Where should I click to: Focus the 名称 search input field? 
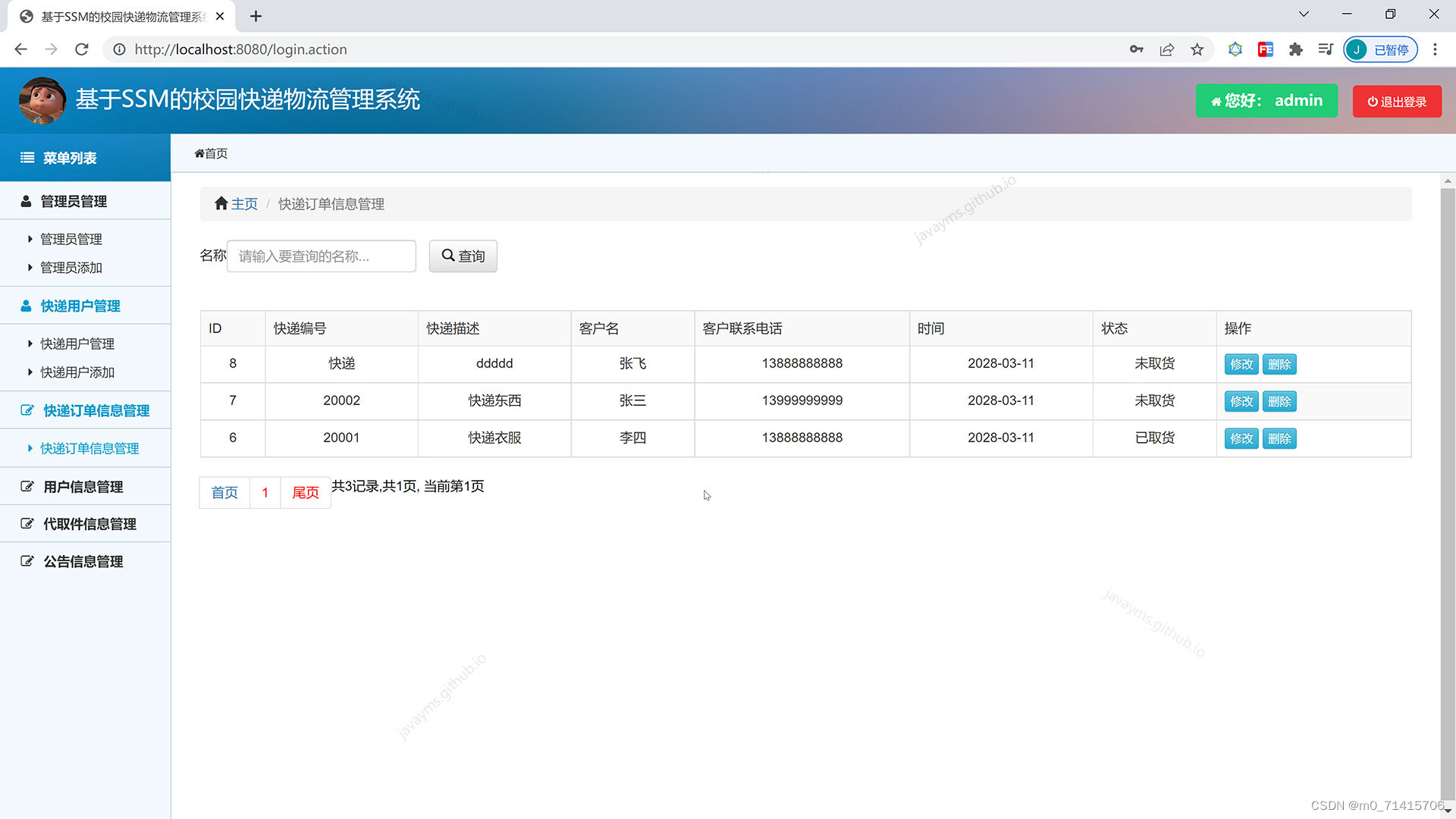click(x=321, y=256)
